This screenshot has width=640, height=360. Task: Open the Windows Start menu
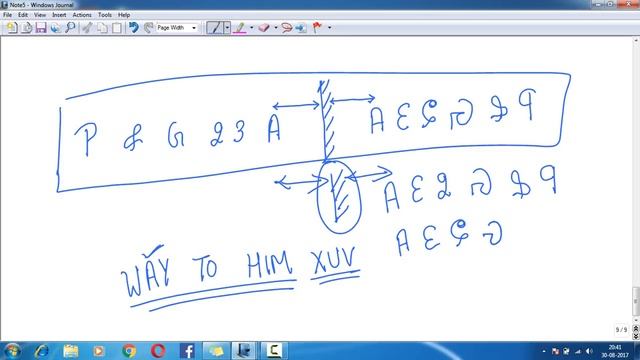coord(12,351)
